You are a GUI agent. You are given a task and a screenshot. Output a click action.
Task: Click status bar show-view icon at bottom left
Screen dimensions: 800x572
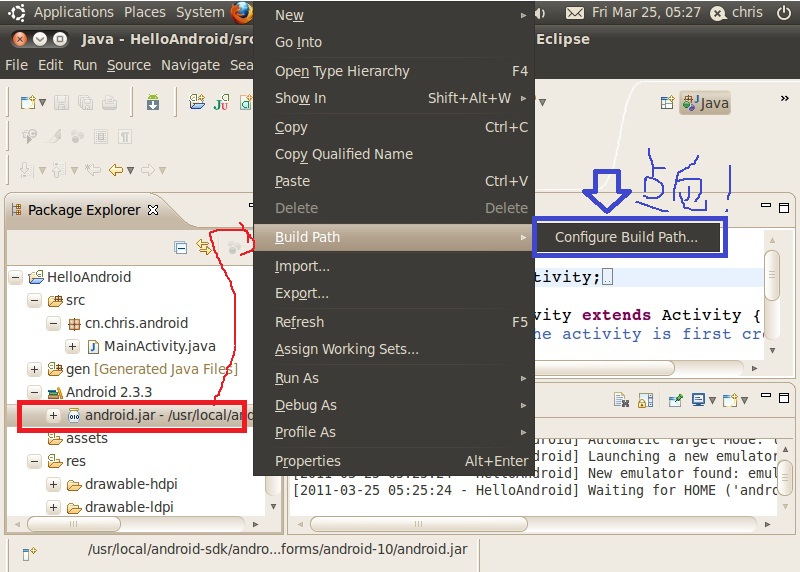pyautogui.click(x=29, y=553)
